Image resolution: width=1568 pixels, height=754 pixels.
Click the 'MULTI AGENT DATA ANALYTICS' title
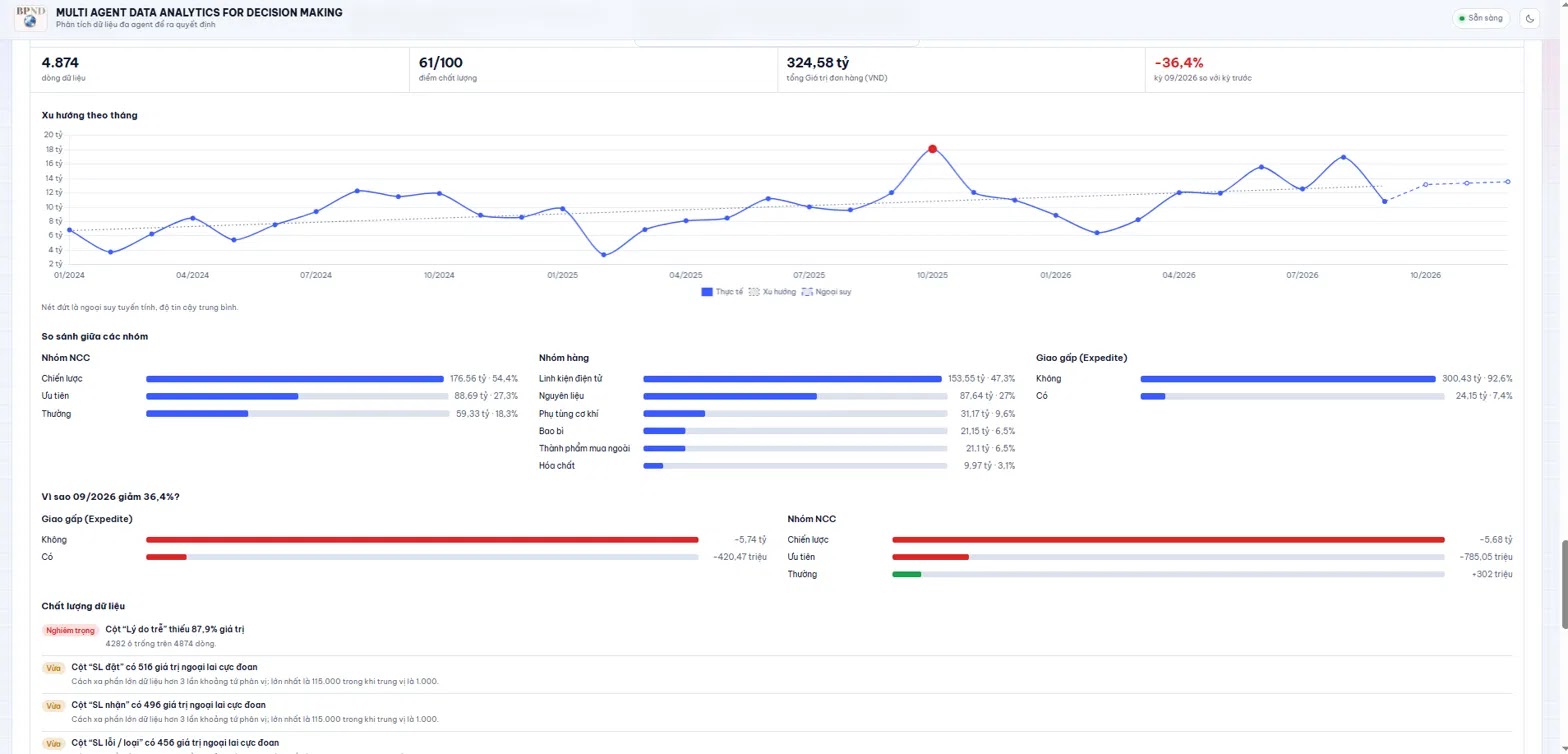point(199,12)
